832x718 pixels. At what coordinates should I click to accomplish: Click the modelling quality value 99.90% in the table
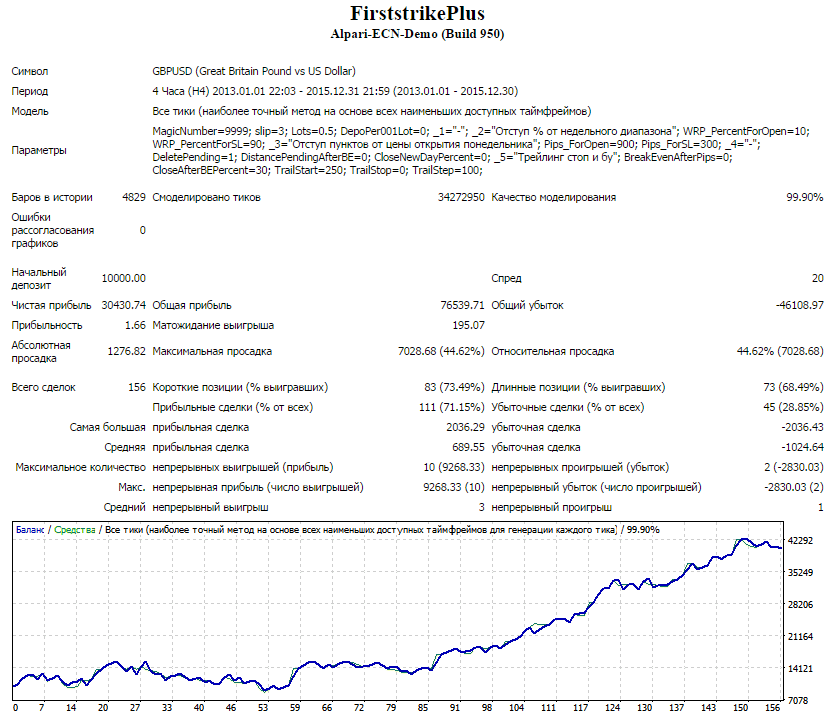(804, 197)
